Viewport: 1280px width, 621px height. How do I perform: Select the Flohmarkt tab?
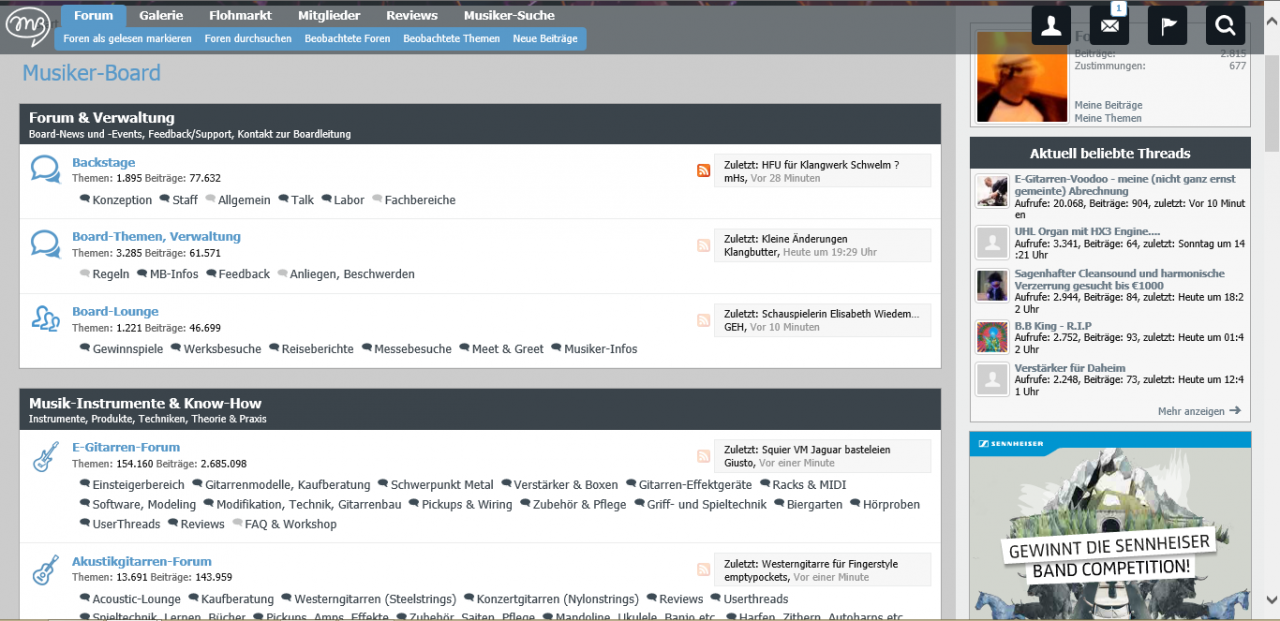click(x=241, y=15)
